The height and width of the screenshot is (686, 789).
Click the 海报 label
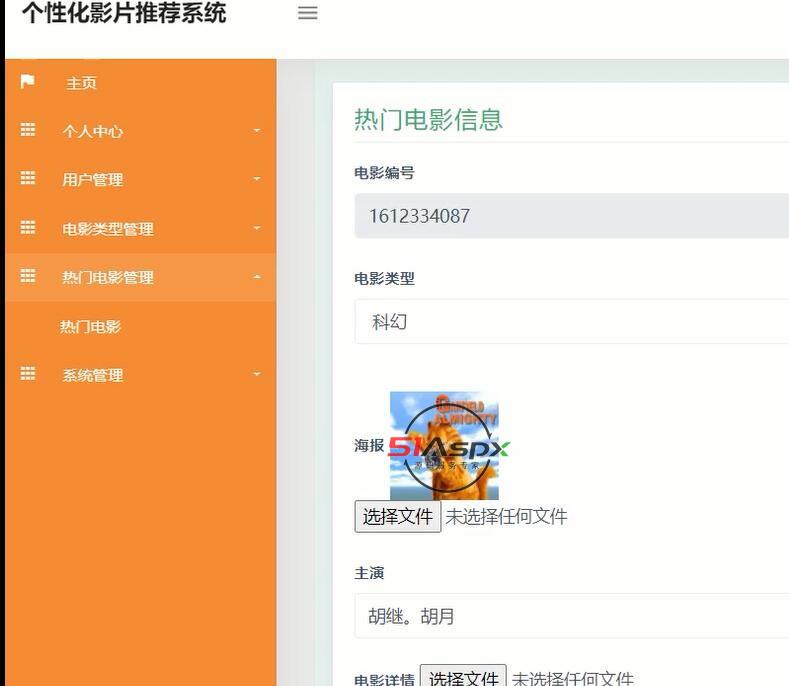point(369,445)
